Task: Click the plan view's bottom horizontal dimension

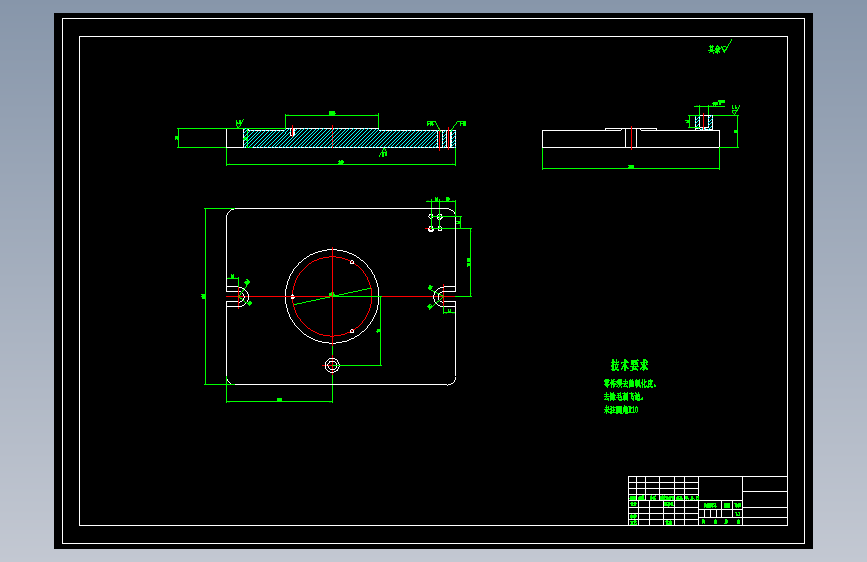Action: [x=279, y=400]
